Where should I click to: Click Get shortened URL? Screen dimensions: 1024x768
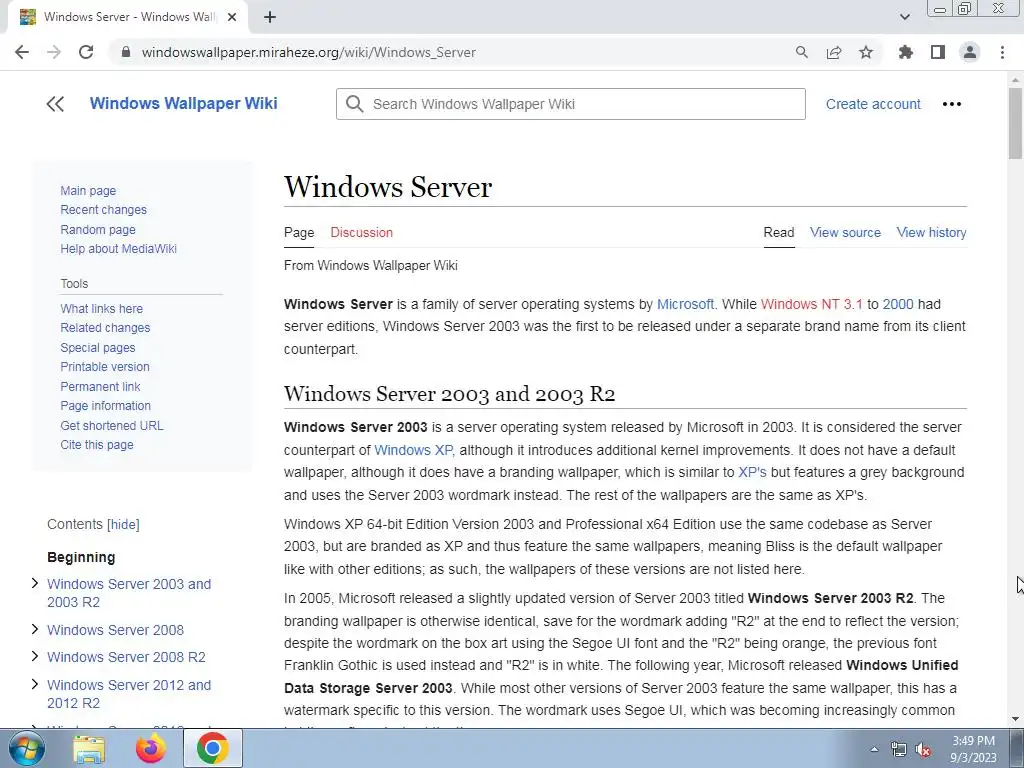pyautogui.click(x=112, y=426)
